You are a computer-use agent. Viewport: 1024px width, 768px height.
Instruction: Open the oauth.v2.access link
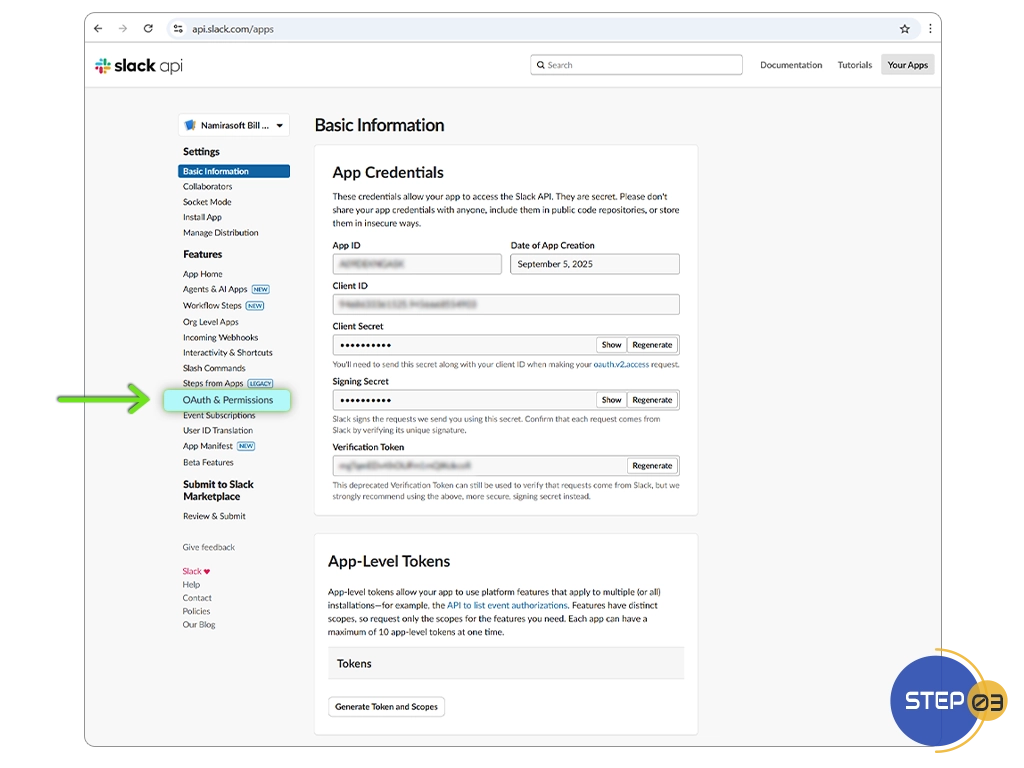(x=621, y=365)
